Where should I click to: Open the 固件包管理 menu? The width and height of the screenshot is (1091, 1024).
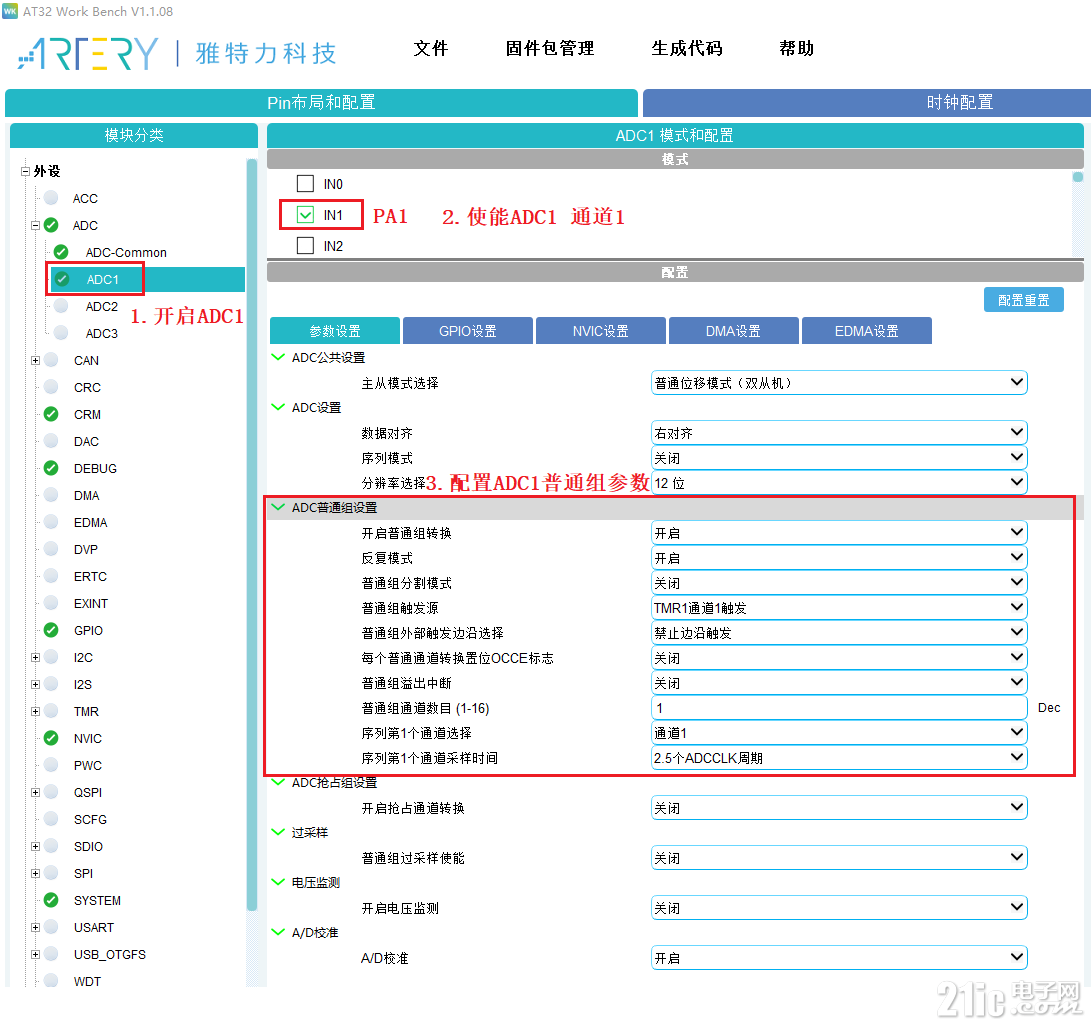(550, 48)
